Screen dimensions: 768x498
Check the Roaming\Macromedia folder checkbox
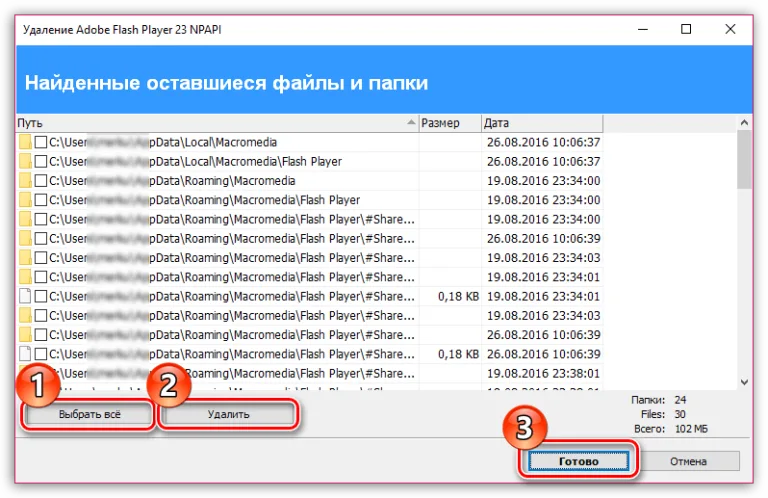(x=41, y=181)
